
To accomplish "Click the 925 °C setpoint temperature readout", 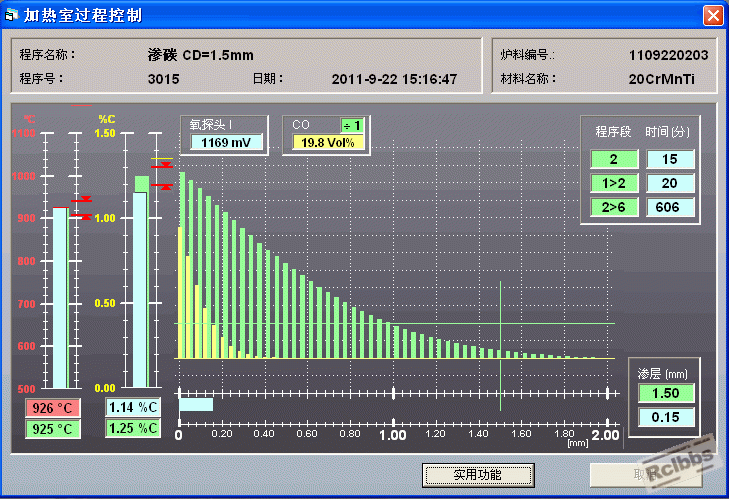I will (53, 429).
